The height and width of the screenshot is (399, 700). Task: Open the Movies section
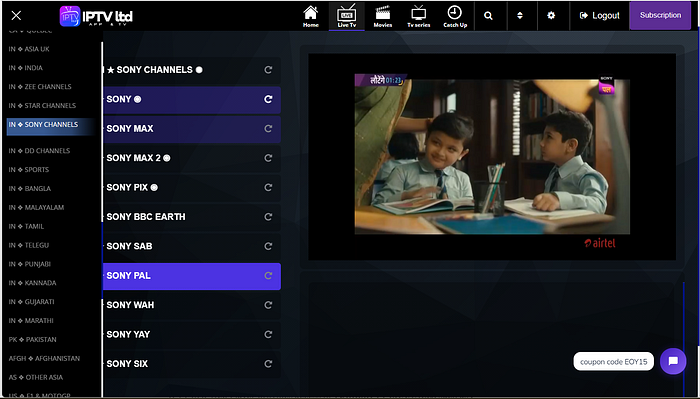click(x=383, y=17)
